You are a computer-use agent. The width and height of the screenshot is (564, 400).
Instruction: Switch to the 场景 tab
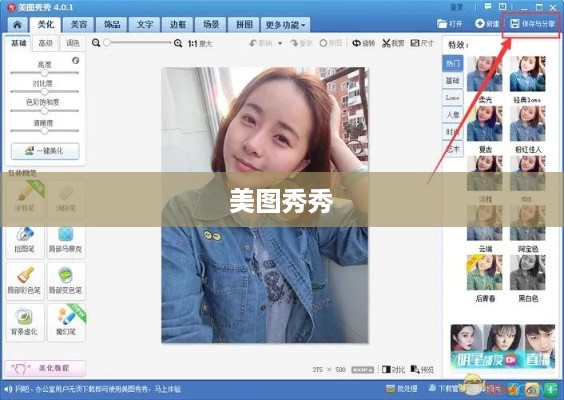point(211,24)
